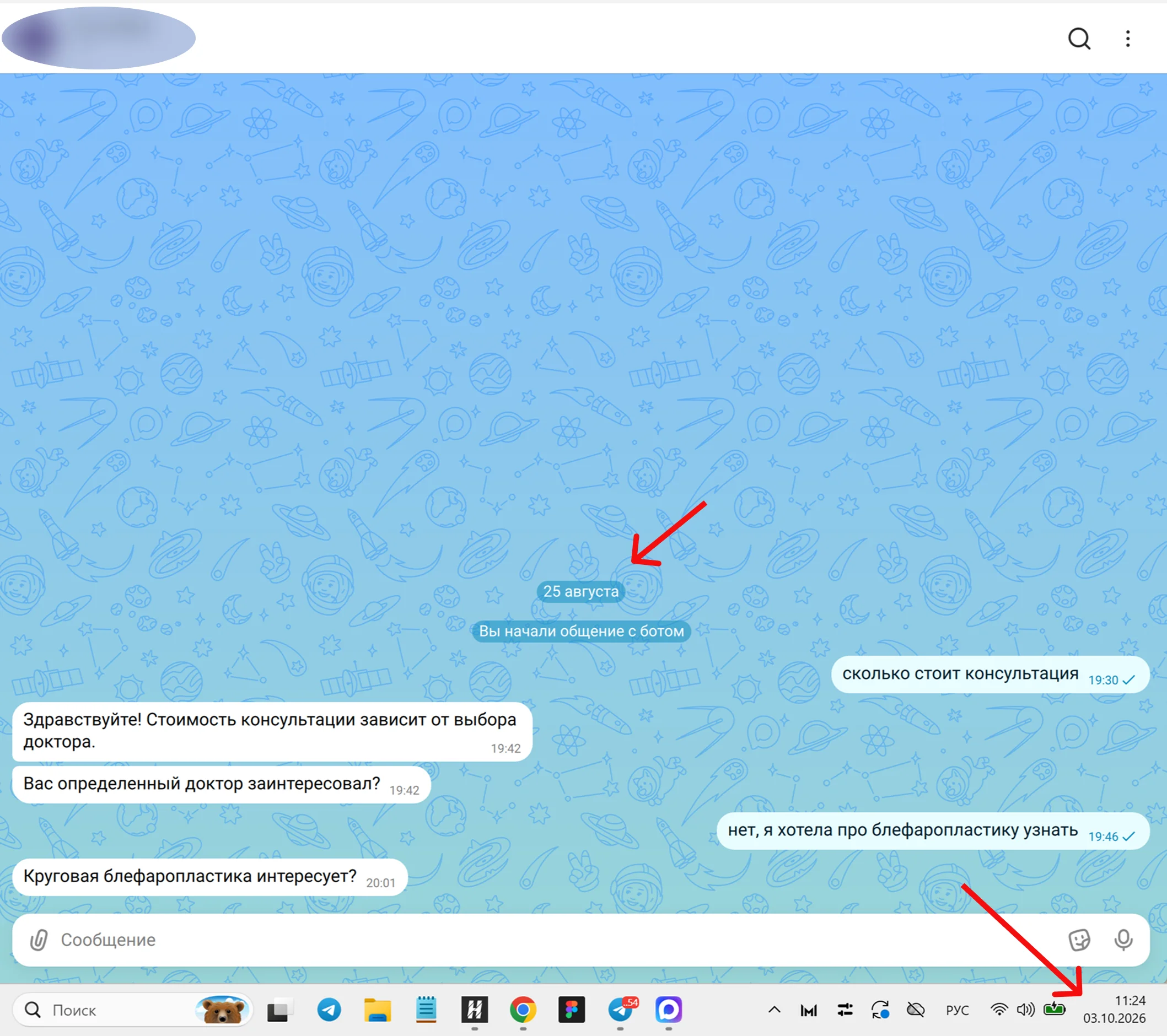Viewport: 1167px width, 1036px height.
Task: Expand hidden system tray icons
Action: (774, 1010)
